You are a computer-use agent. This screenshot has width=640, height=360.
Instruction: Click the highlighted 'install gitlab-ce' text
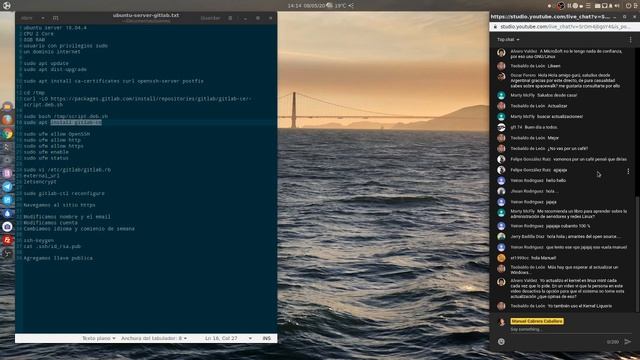click(76, 122)
